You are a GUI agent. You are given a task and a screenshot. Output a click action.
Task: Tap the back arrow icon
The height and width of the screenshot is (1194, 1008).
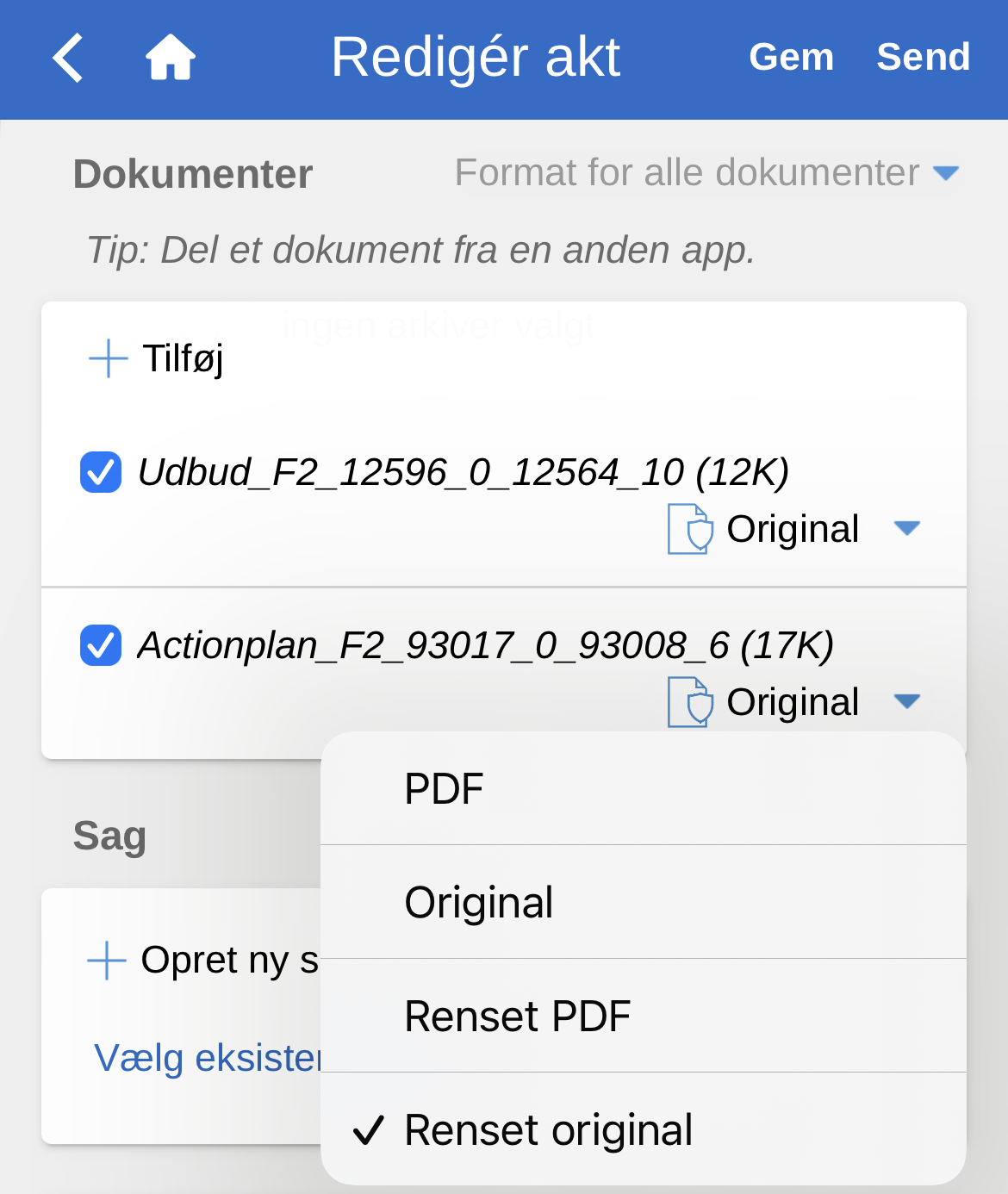click(68, 58)
